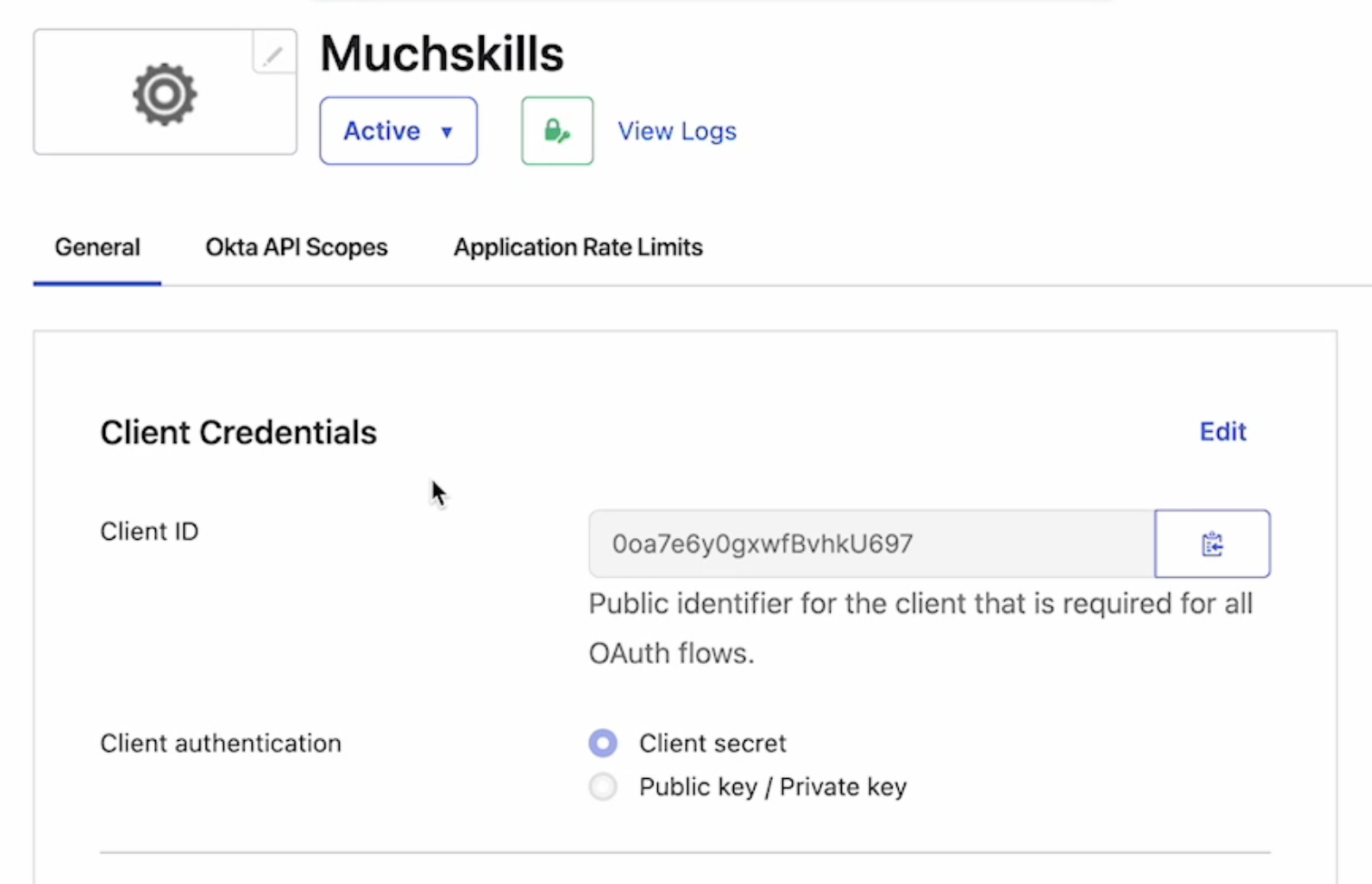1372x884 pixels.
Task: Open the Active status dropdown
Action: coord(398,130)
